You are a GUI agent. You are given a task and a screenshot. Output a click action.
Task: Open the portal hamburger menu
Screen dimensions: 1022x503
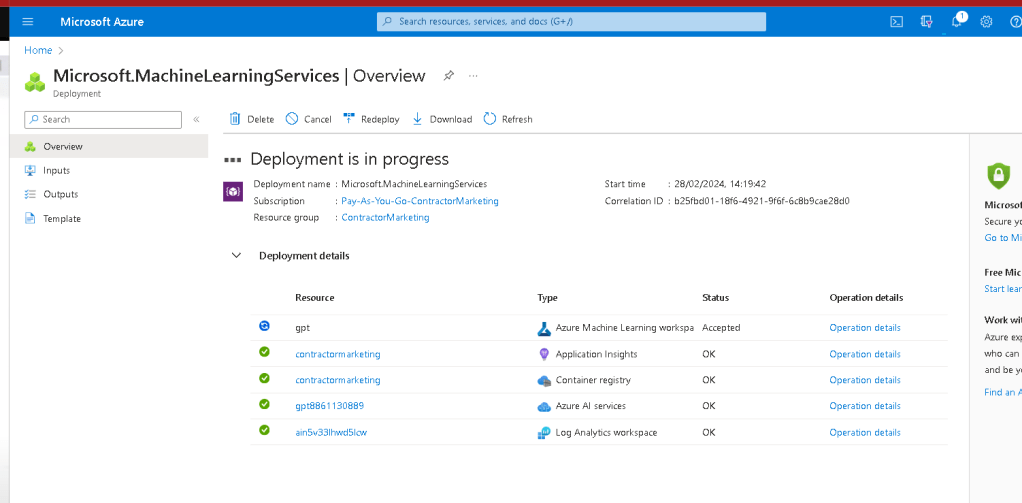click(27, 22)
